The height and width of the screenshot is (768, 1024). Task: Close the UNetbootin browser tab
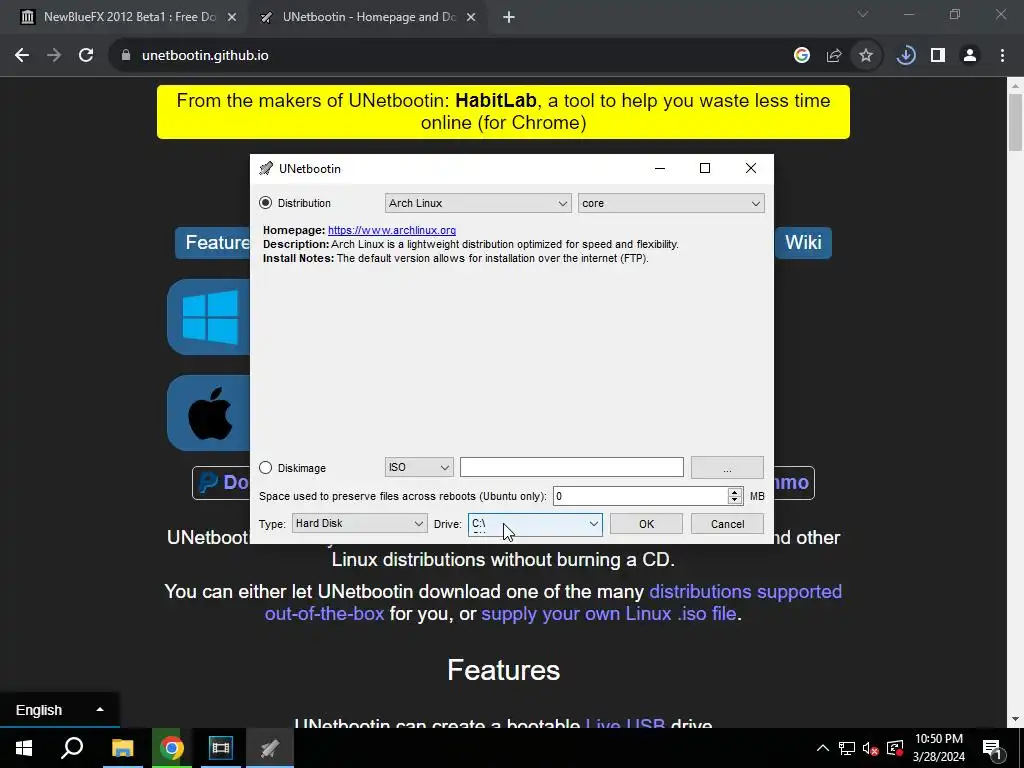point(471,18)
